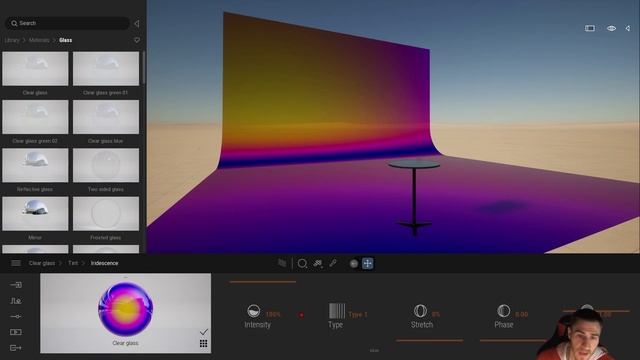Click the Export icon at bottom of left dock
Image resolution: width=640 pixels, height=360 pixels.
click(16, 348)
